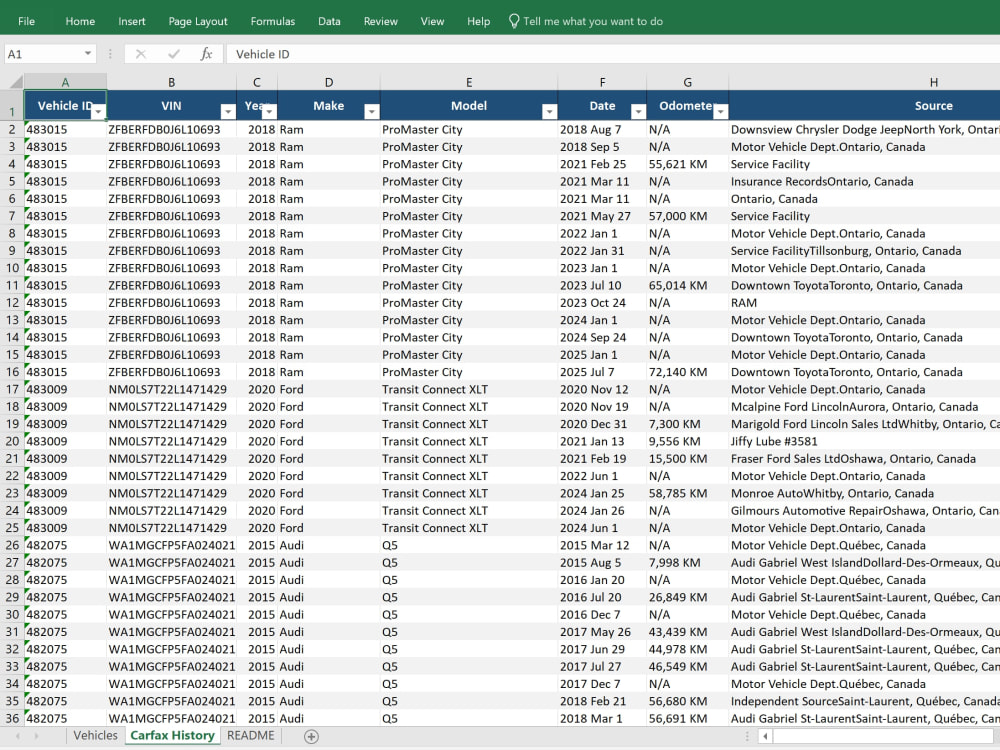
Task: Click odometer cell 72,140 KM
Action: [688, 372]
